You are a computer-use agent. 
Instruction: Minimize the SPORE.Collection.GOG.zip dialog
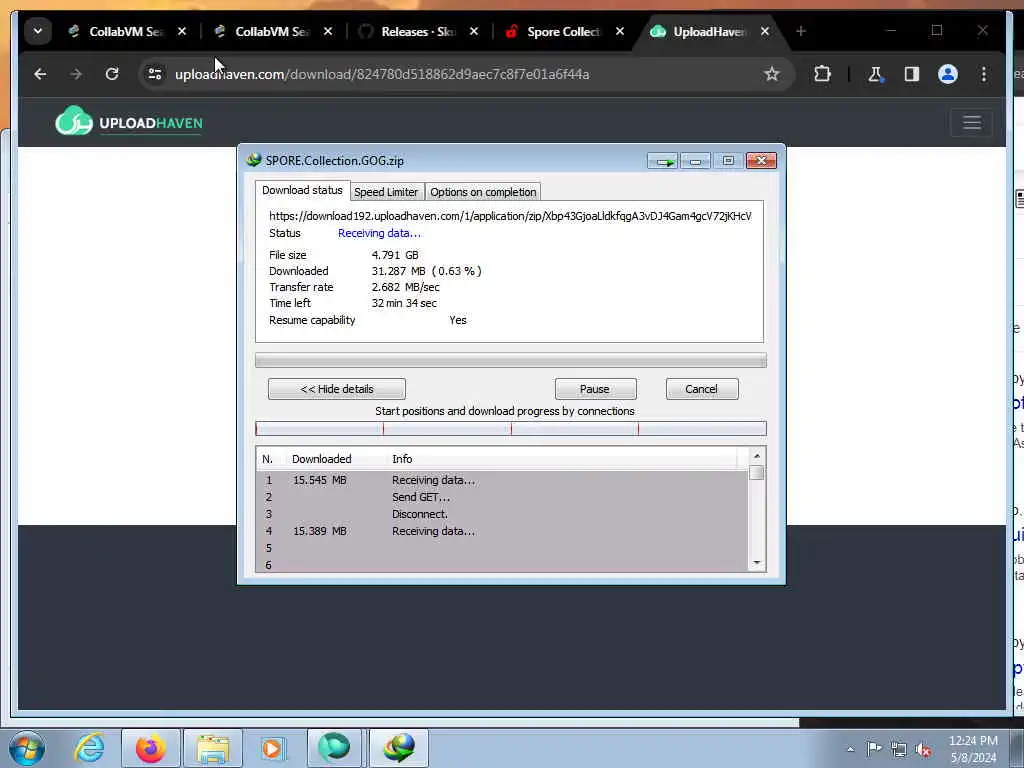696,161
